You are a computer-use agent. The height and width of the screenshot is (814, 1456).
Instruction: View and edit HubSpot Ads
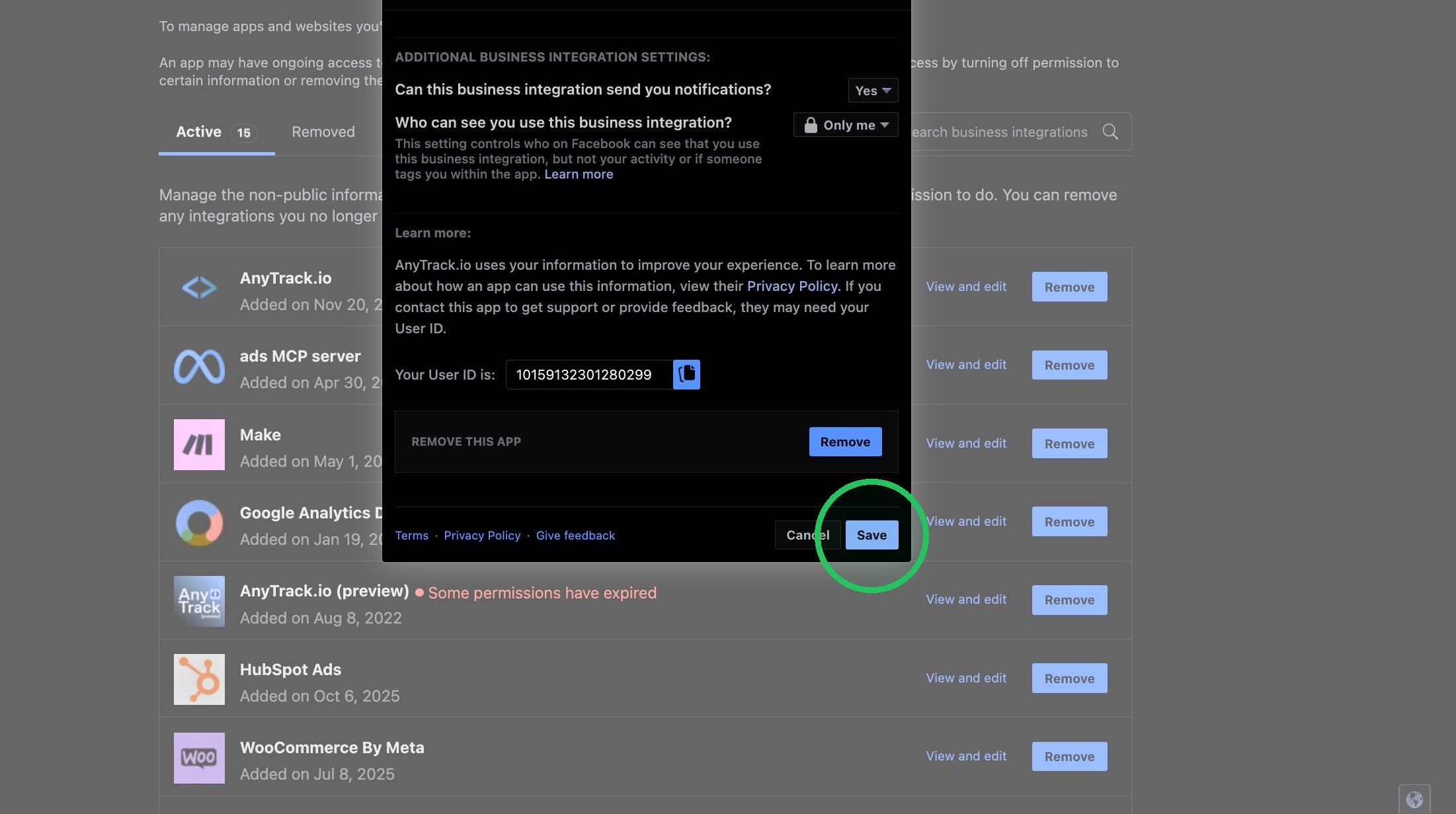click(x=966, y=678)
